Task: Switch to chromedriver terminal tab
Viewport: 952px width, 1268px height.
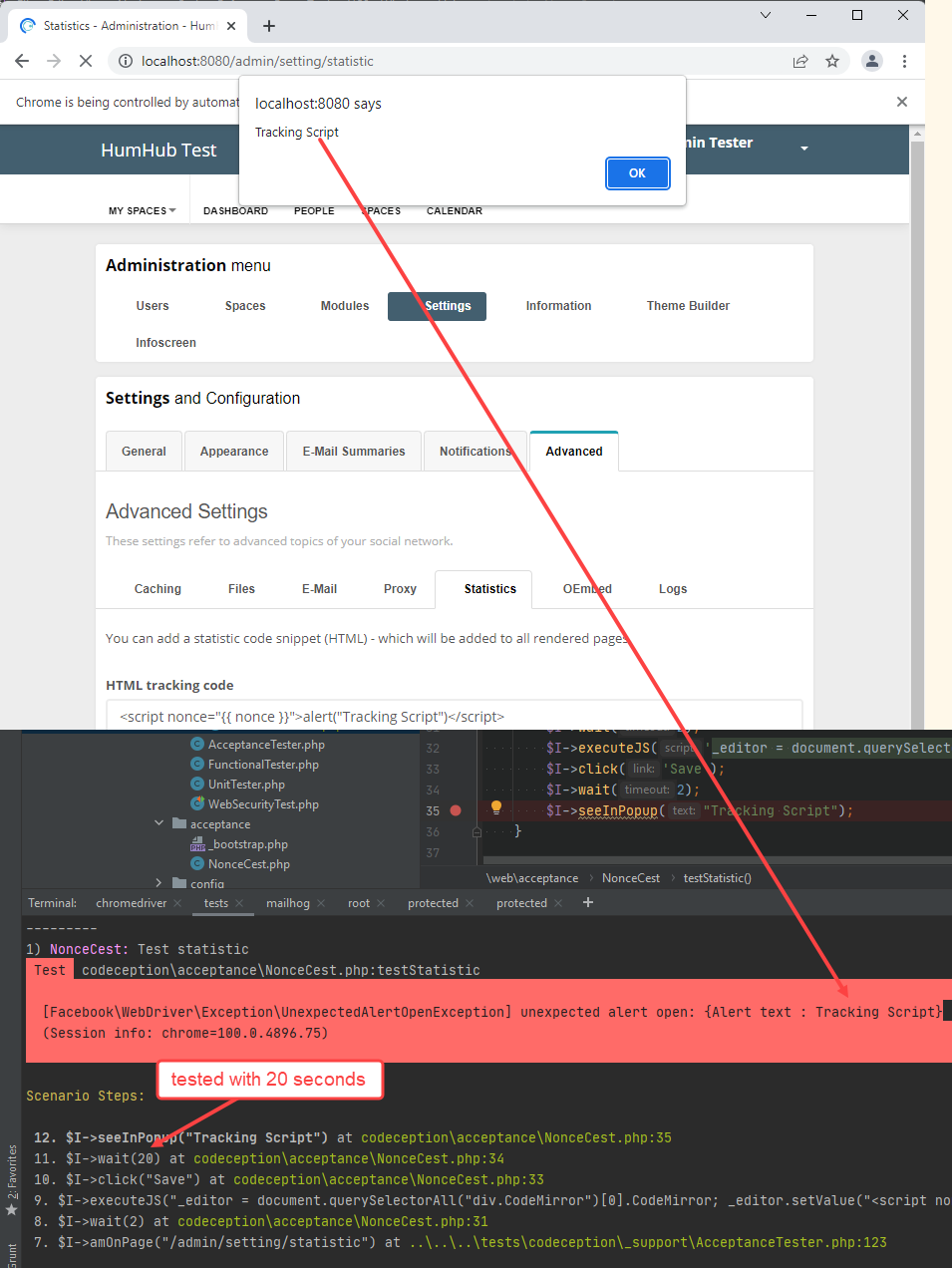Action: tap(132, 903)
